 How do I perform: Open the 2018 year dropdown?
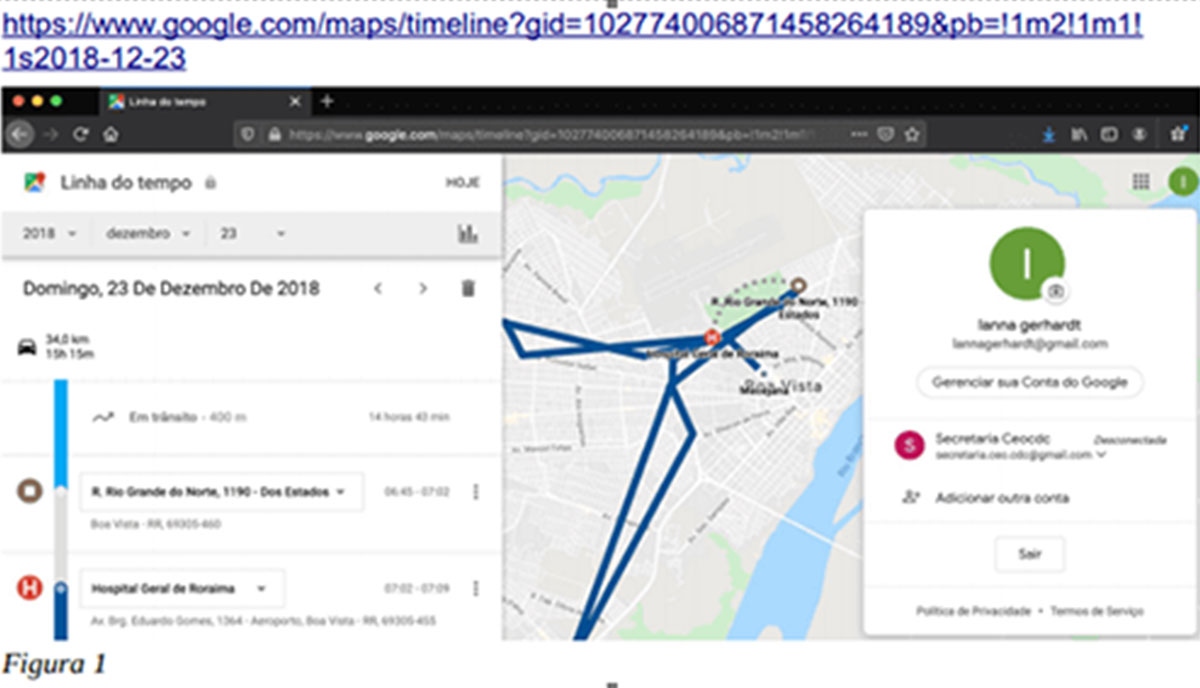pos(50,233)
